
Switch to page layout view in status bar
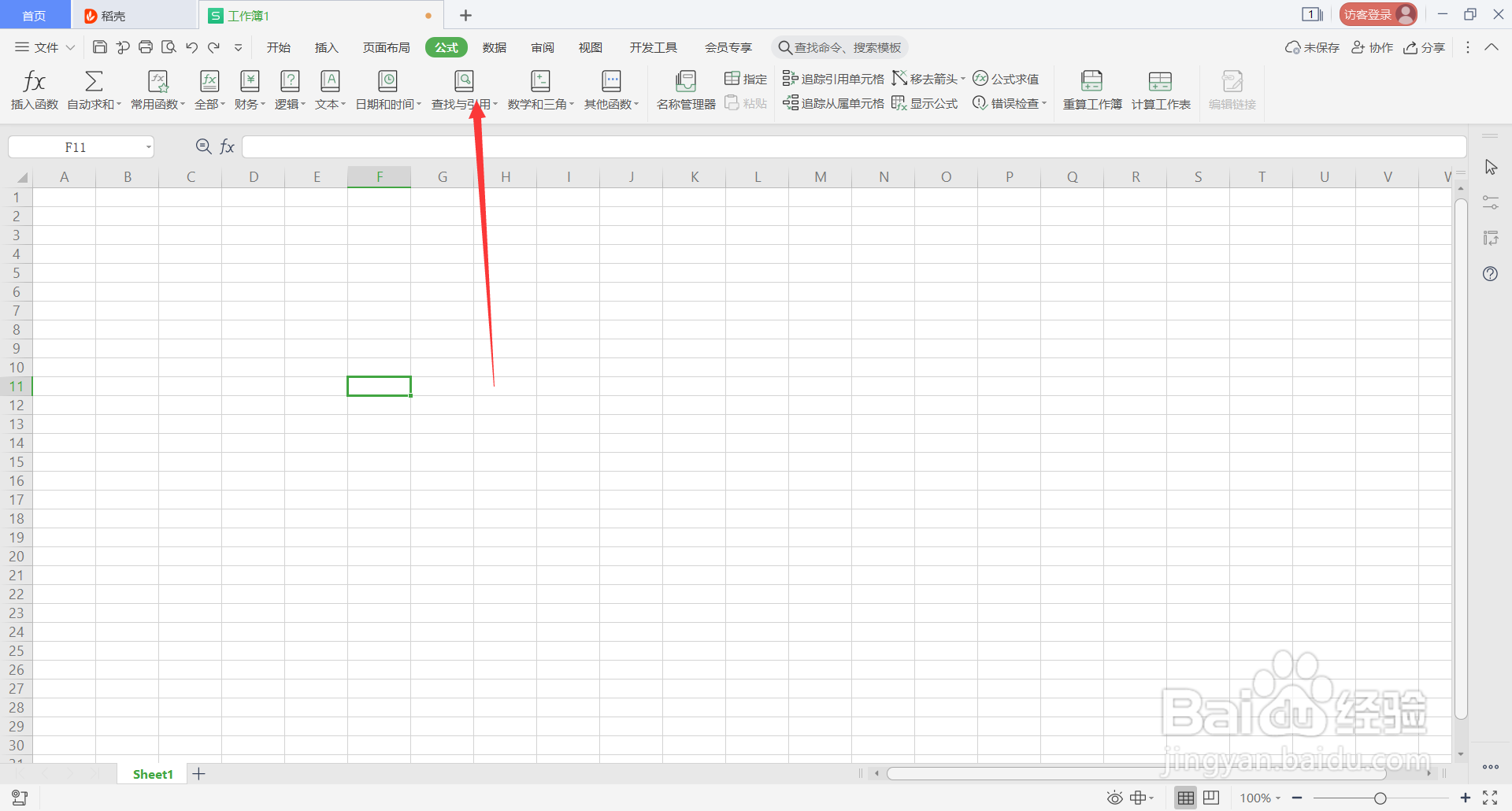click(x=1211, y=798)
